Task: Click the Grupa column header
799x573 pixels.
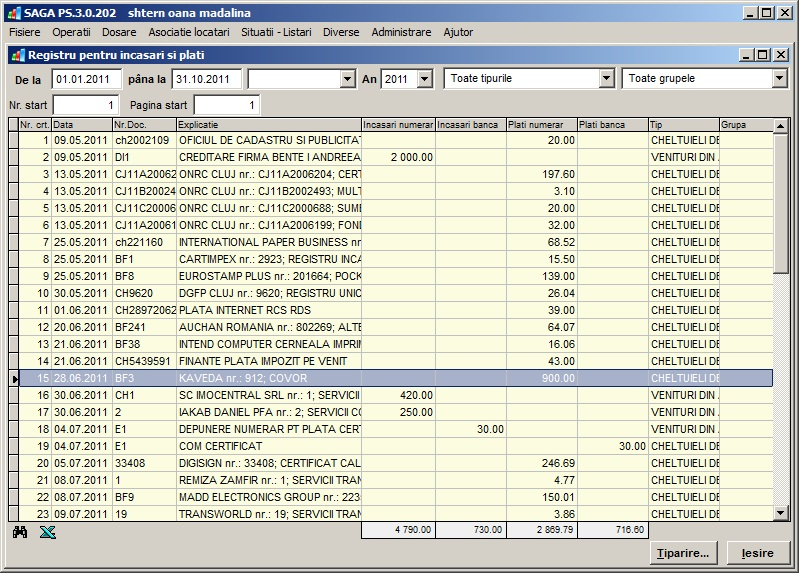Action: (746, 125)
